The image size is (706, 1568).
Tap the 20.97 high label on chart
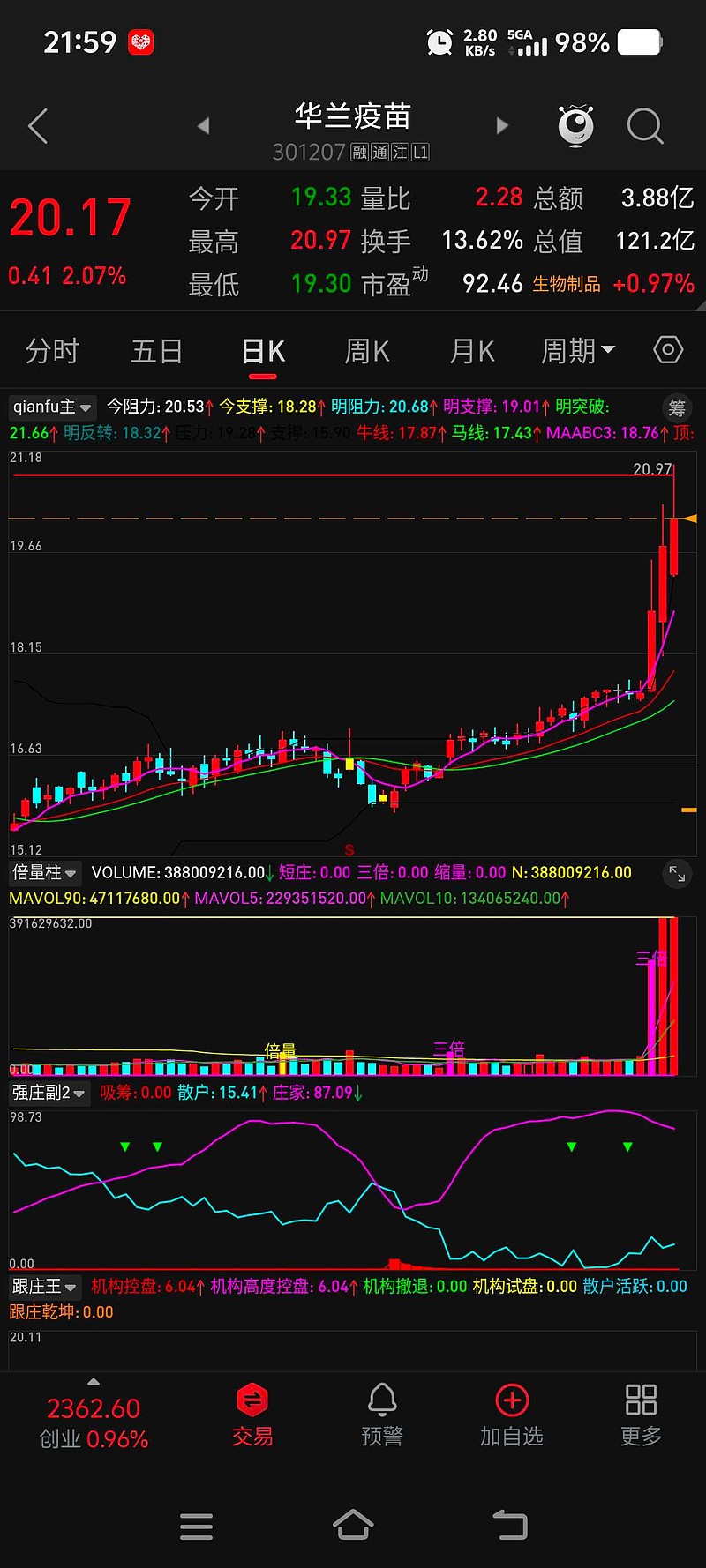(x=653, y=469)
